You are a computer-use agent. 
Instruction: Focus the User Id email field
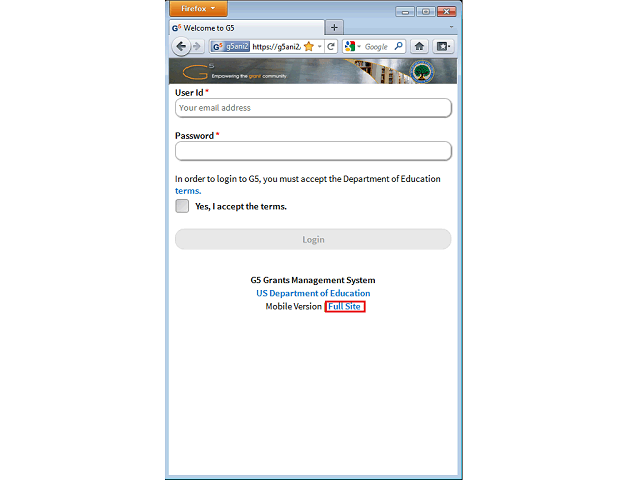pos(313,108)
